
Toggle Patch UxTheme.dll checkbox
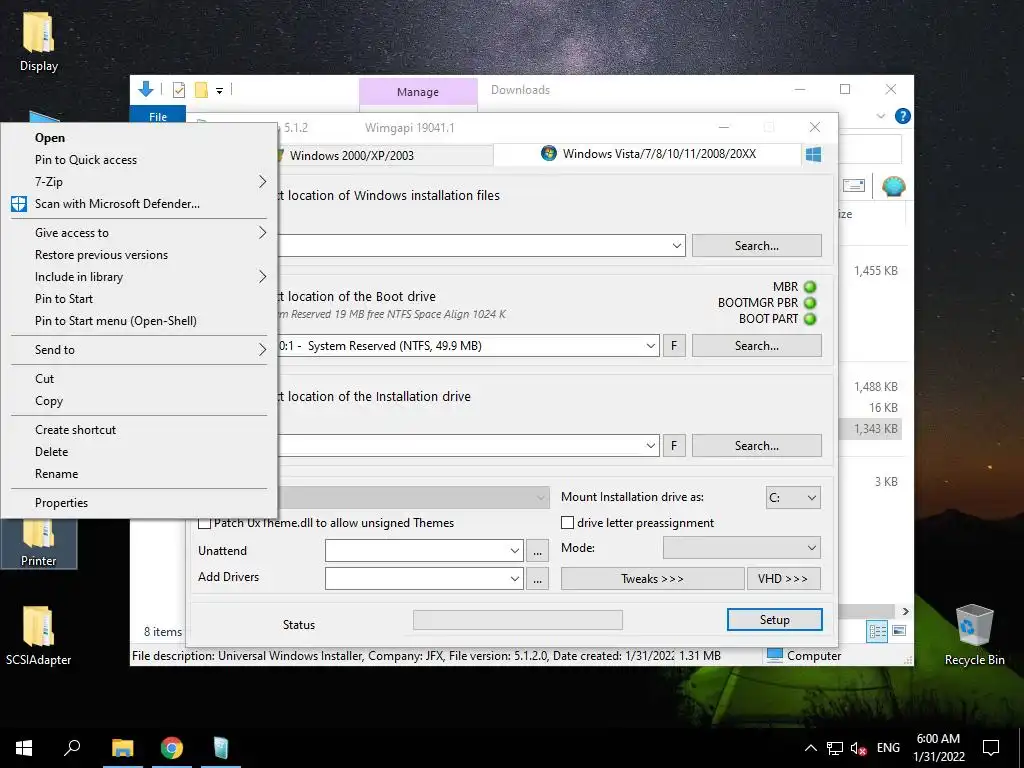coord(204,523)
